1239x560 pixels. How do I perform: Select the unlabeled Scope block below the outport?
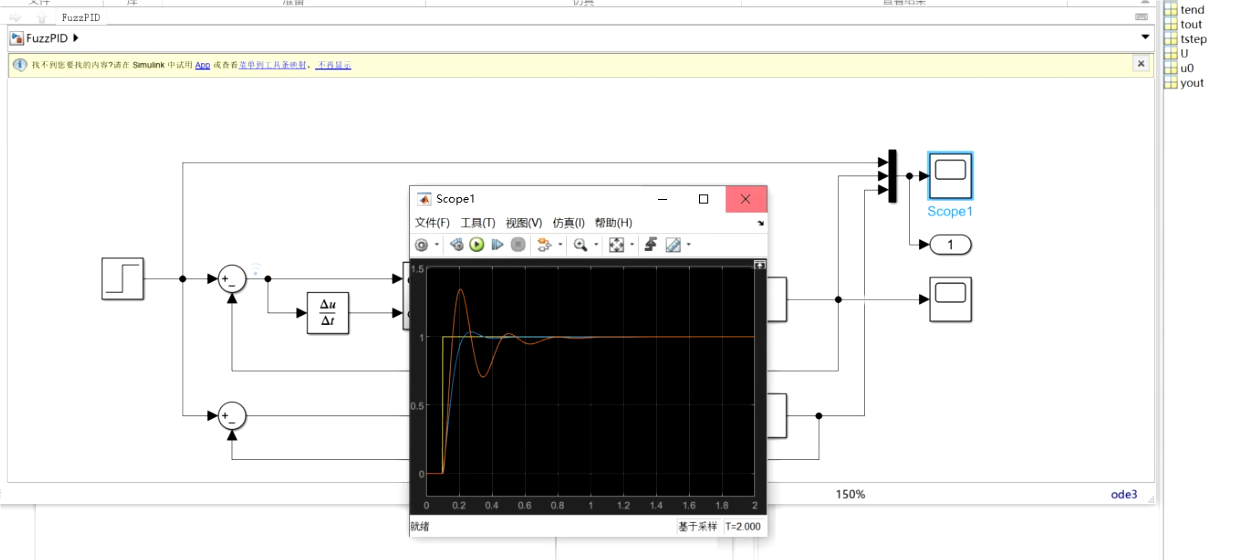pos(951,300)
